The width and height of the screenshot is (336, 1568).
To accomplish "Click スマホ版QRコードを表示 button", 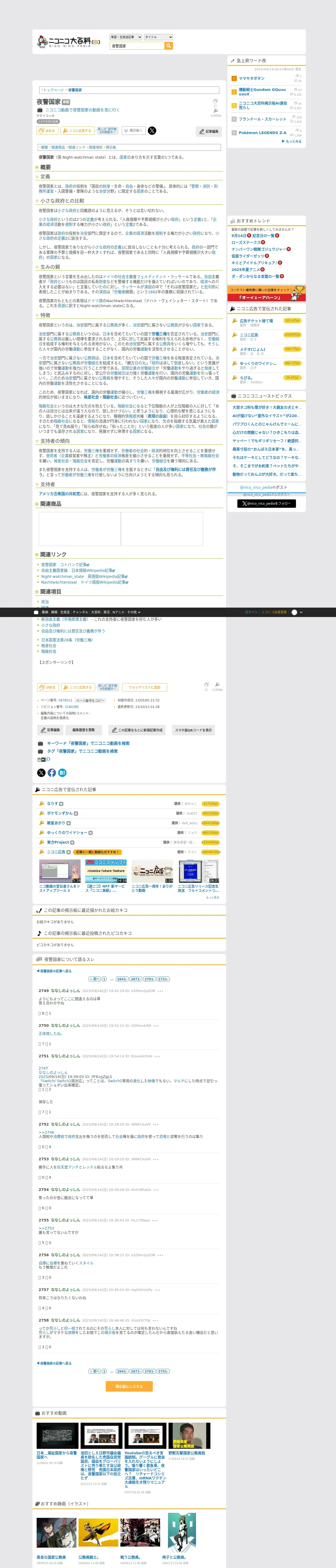I will (193, 730).
